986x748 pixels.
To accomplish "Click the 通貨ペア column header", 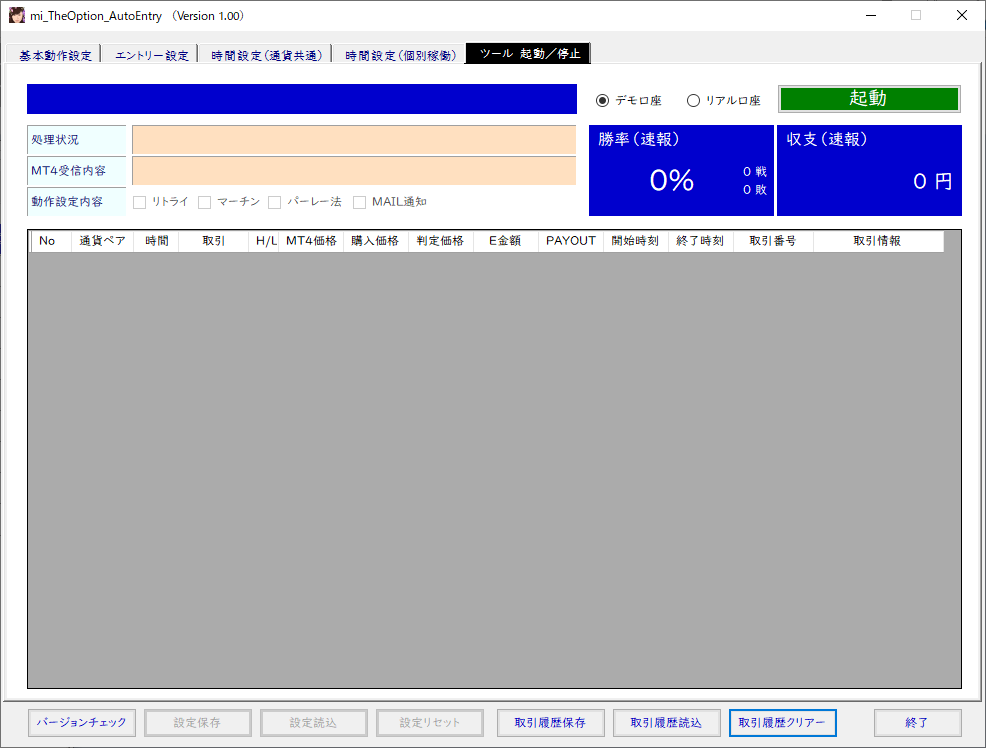I will (x=102, y=241).
